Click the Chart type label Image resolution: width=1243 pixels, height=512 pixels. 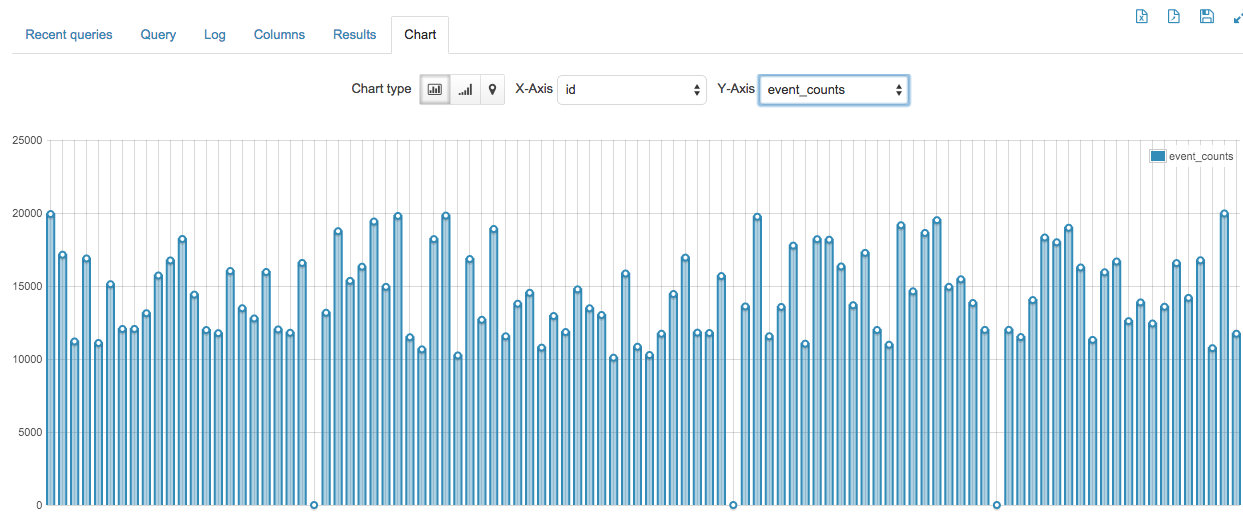[381, 89]
